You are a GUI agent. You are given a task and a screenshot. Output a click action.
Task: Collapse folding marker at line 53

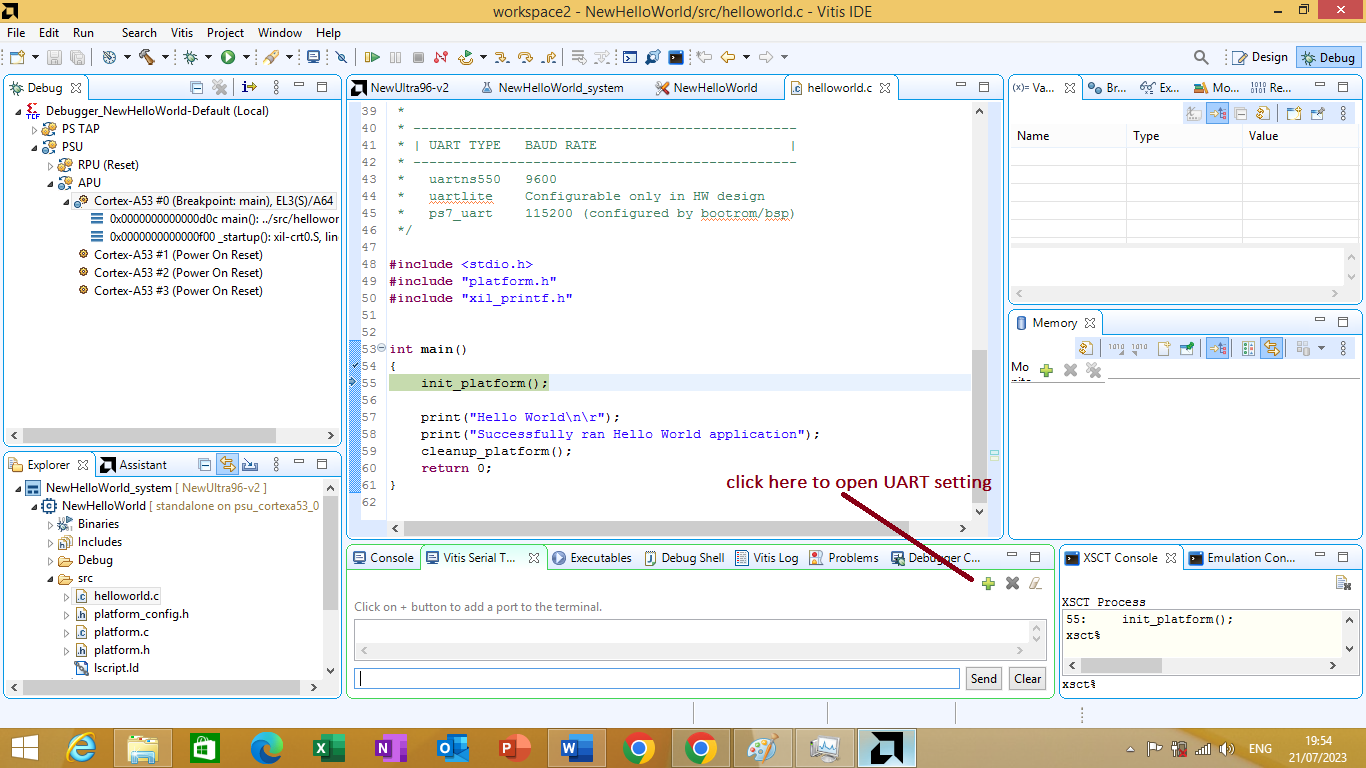(381, 348)
